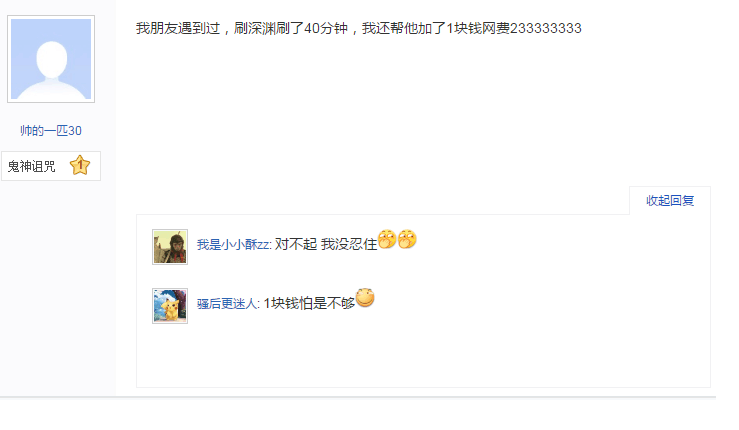Click the 233333333 at the post's end

coord(546,28)
